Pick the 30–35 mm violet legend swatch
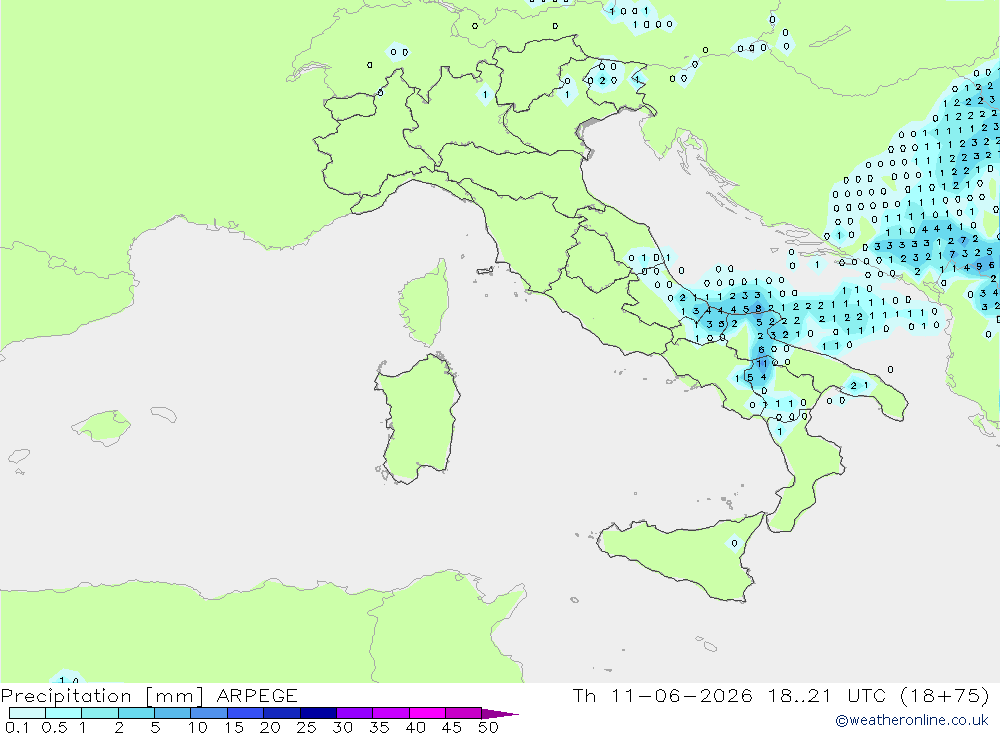 point(354,713)
